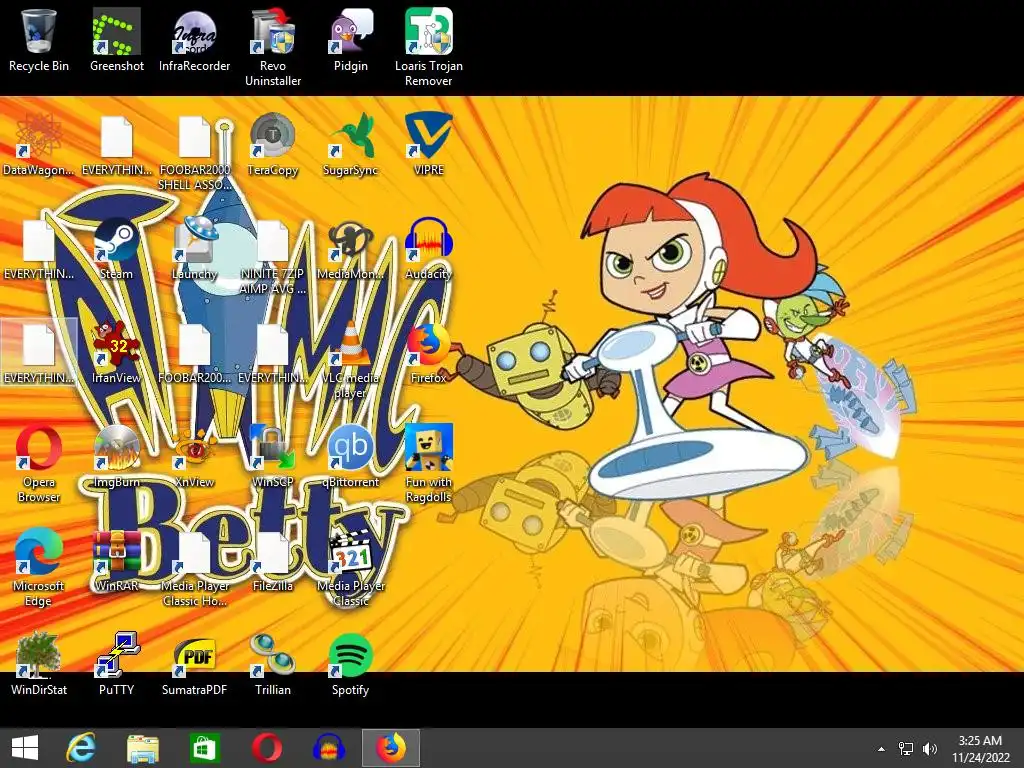The image size is (1024, 768).
Task: Open File Explorer from the taskbar
Action: tap(143, 748)
